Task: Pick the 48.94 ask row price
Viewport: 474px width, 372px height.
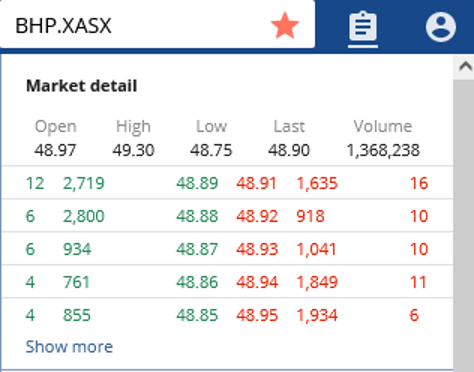Action: coord(257,282)
